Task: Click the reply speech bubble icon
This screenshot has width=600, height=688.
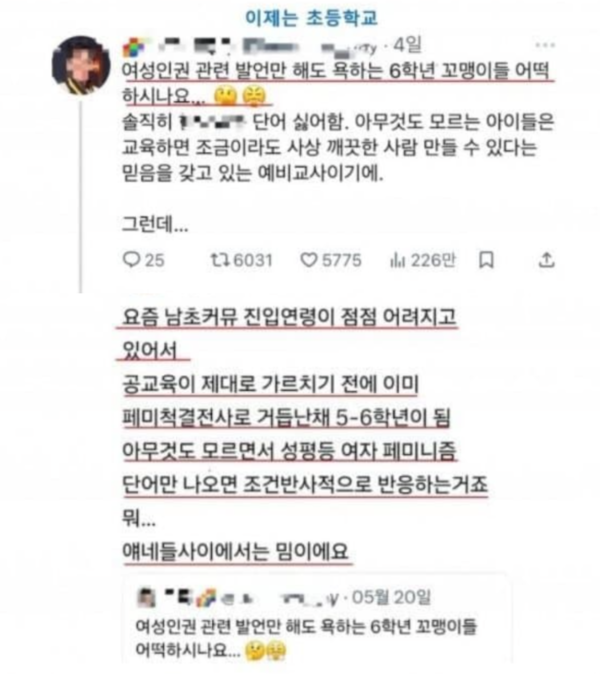Action: click(131, 260)
